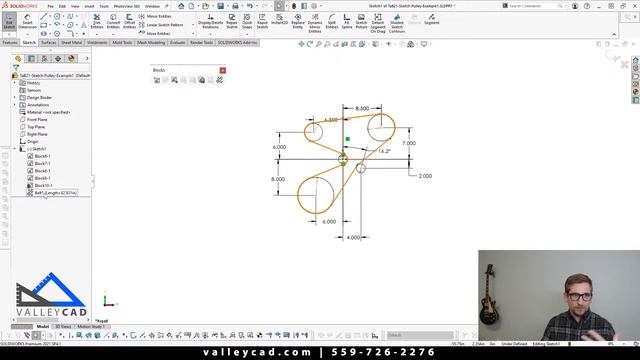Select the Corner Rectangle sketch tool
640x360 pixels.
tap(44, 25)
